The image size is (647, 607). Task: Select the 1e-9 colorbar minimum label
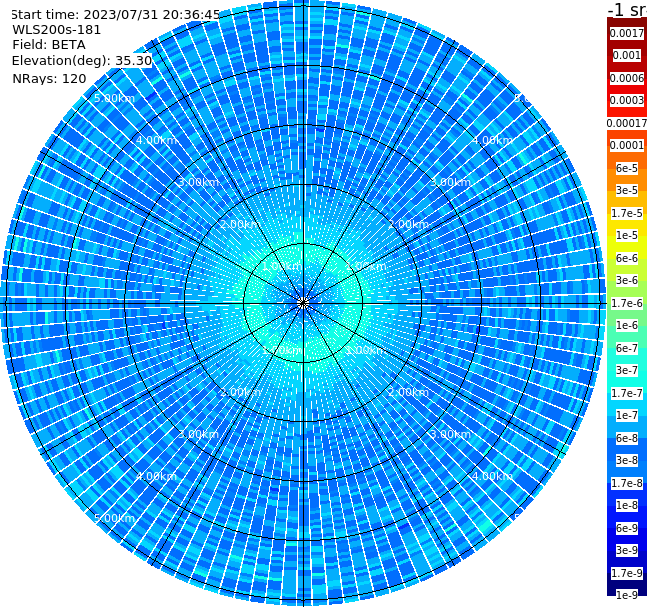pyautogui.click(x=627, y=595)
